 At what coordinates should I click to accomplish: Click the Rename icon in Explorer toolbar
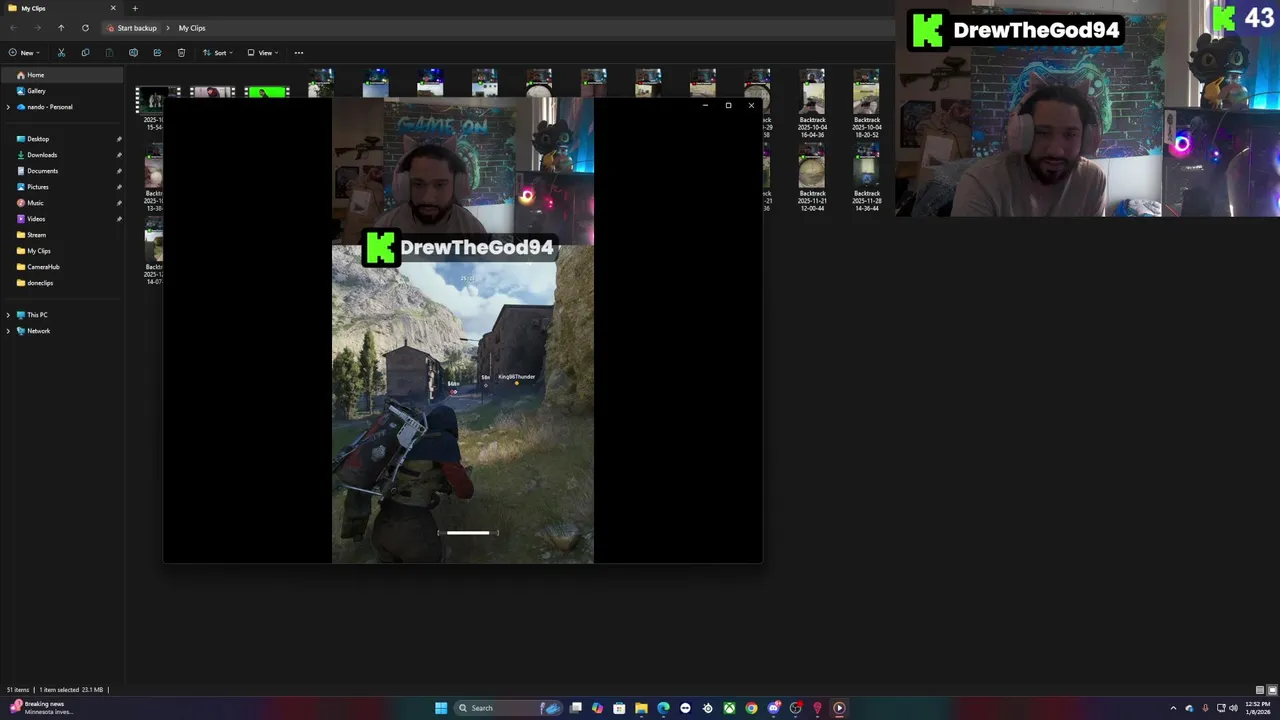coord(133,53)
